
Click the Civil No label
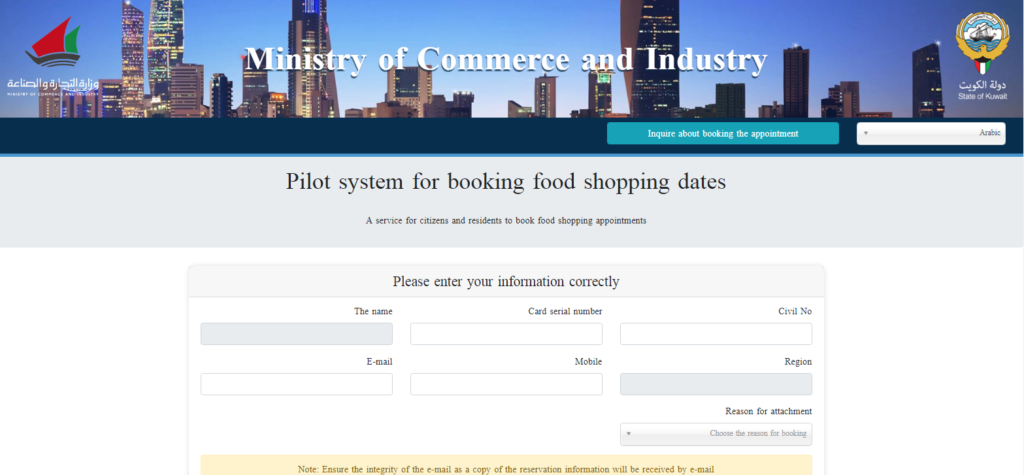(x=795, y=312)
